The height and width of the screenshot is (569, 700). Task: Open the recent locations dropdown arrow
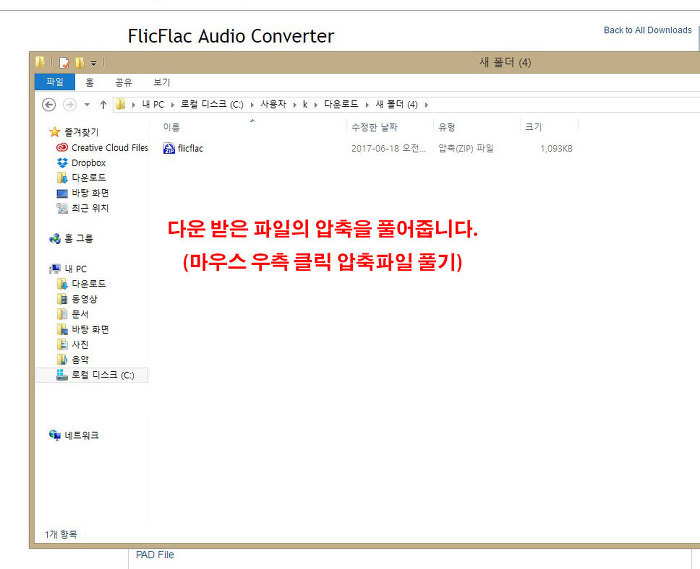[x=88, y=105]
